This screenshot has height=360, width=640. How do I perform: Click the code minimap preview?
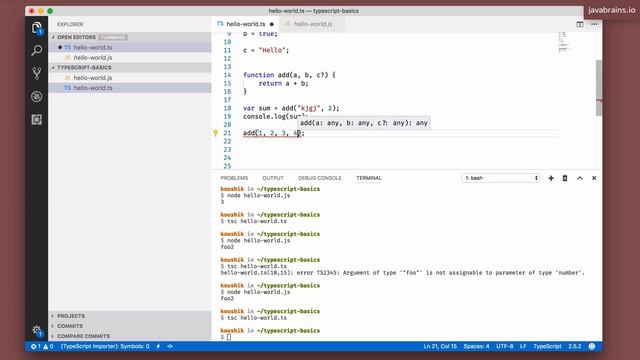click(563, 42)
